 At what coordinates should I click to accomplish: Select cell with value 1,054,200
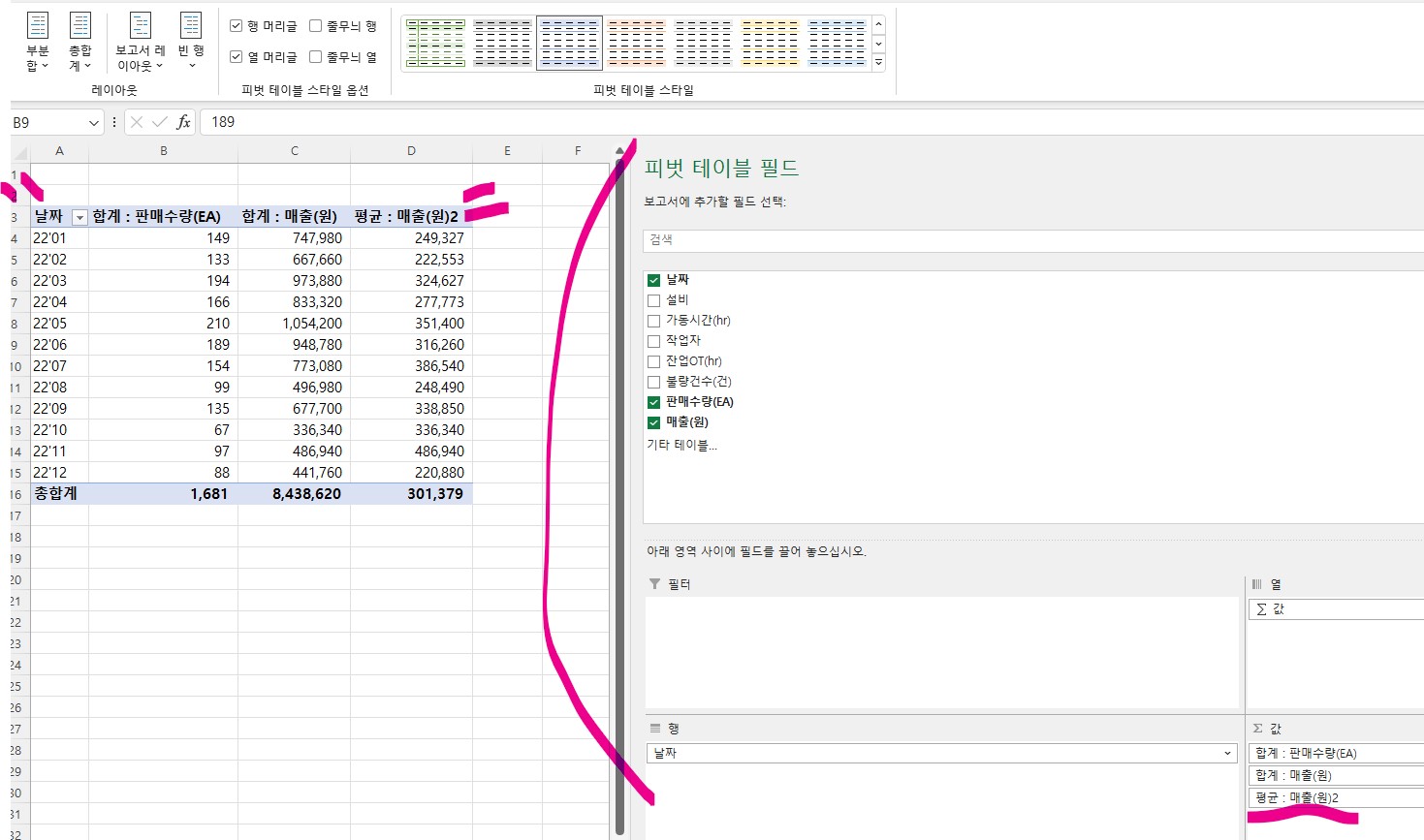pos(295,324)
